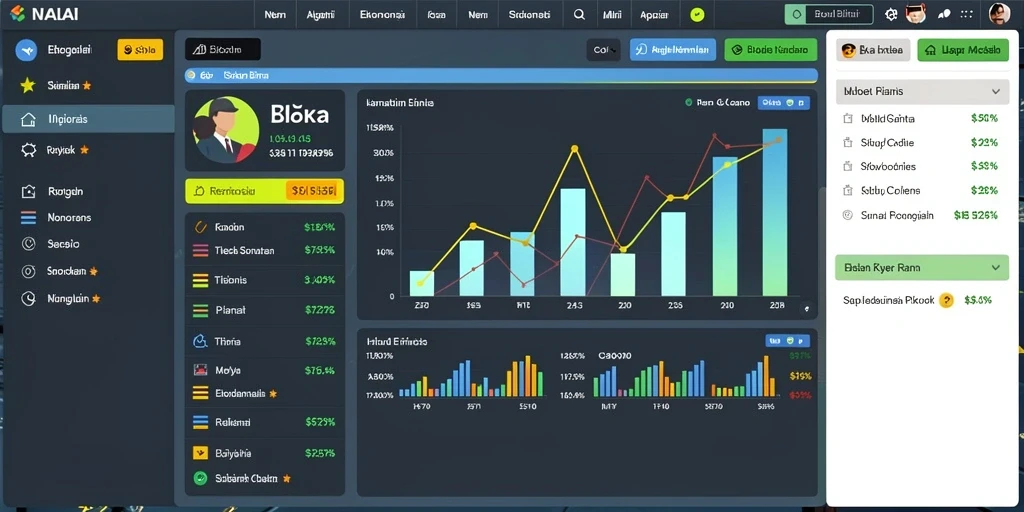This screenshot has width=1024, height=512.
Task: Toggle the yellow-green round indicator in the top navigation
Action: click(697, 14)
